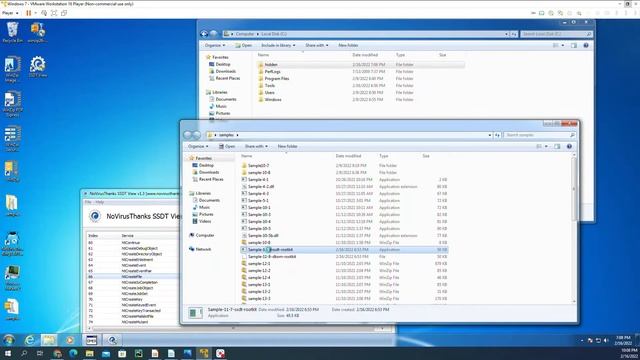
Task: Open Windows Explorer from Windows 7 taskbar
Action: (49, 340)
